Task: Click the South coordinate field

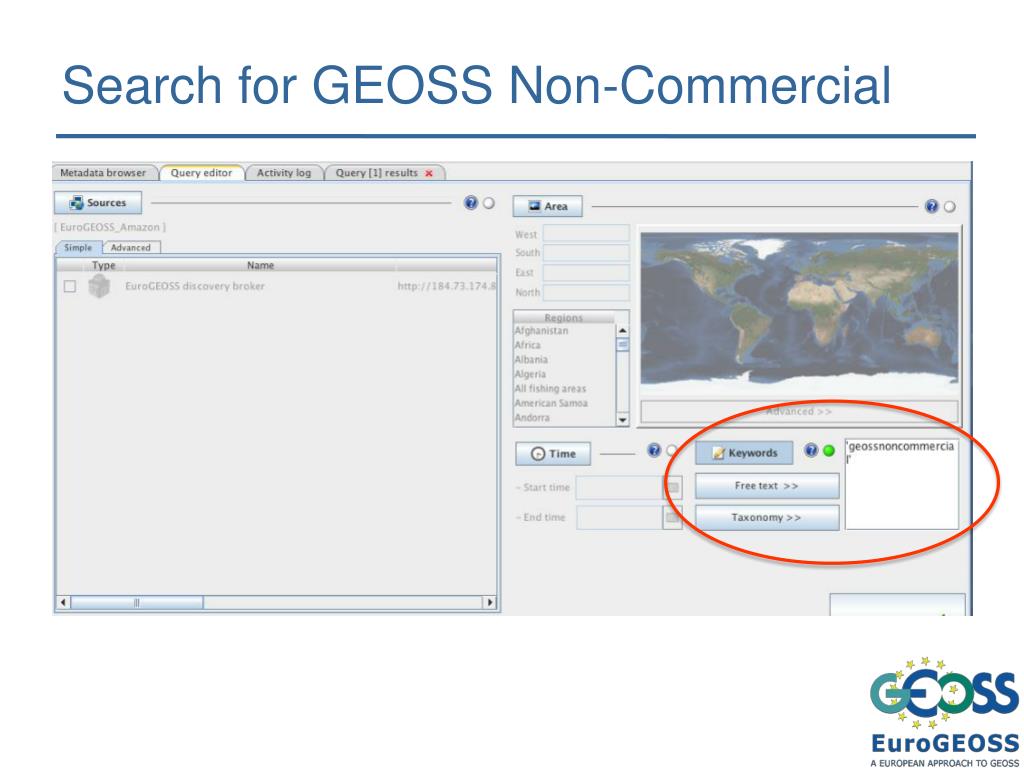Action: pyautogui.click(x=586, y=253)
